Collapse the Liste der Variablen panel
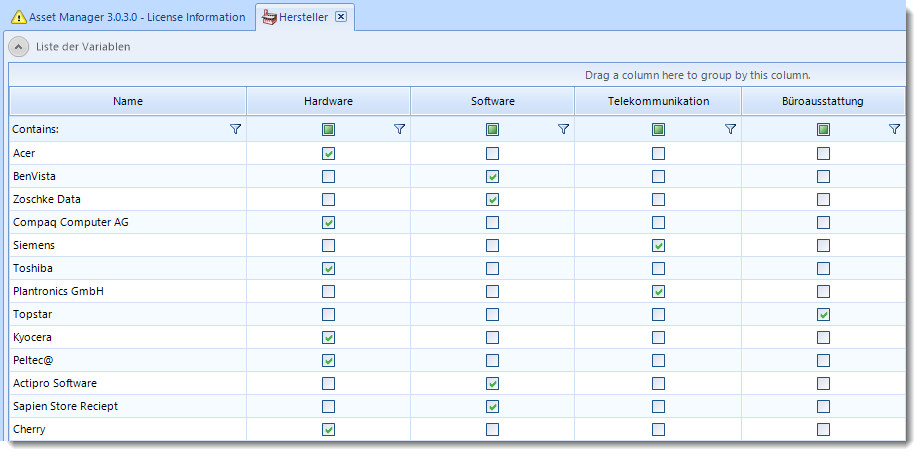 [19, 46]
